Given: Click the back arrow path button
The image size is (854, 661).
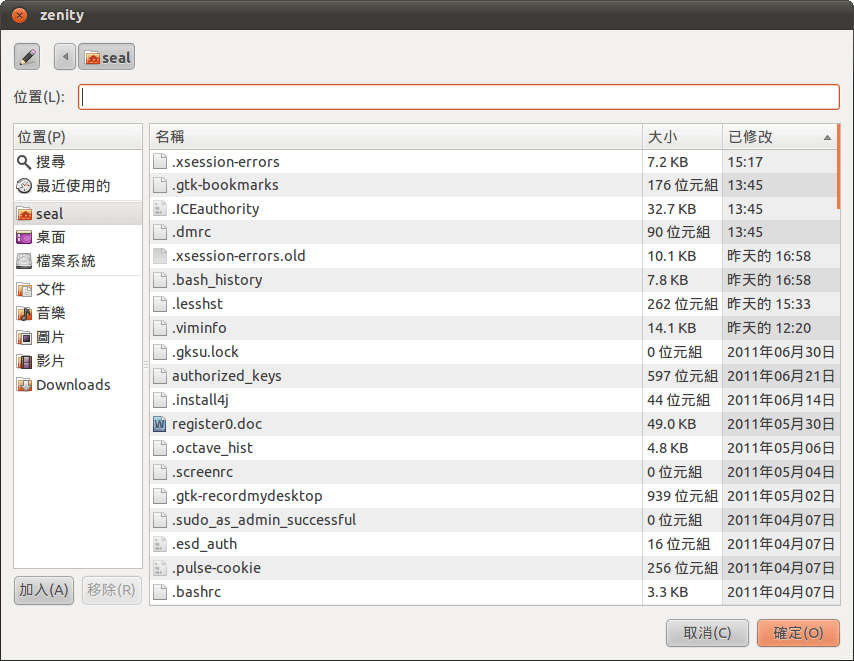Looking at the screenshot, I should [x=65, y=57].
